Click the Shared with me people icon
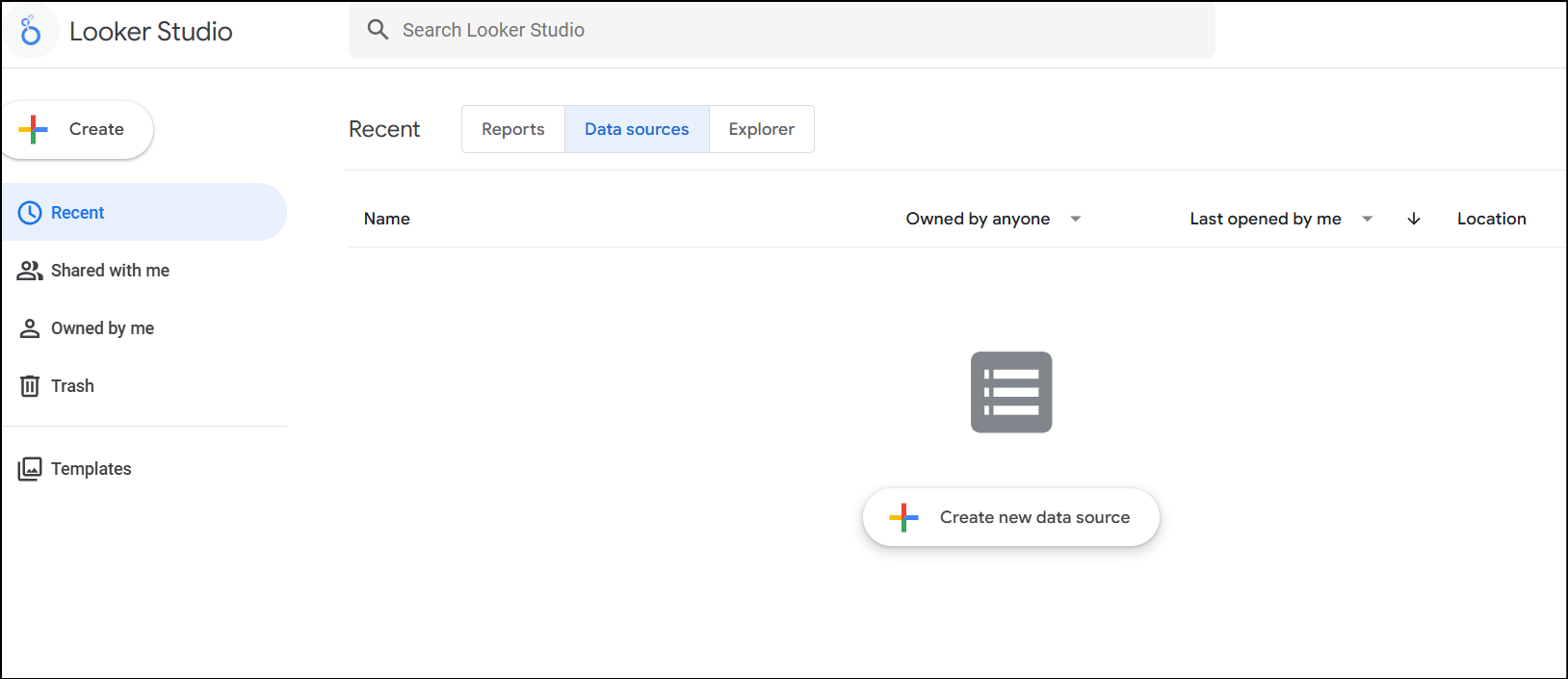This screenshot has width=1568, height=679. coord(30,271)
